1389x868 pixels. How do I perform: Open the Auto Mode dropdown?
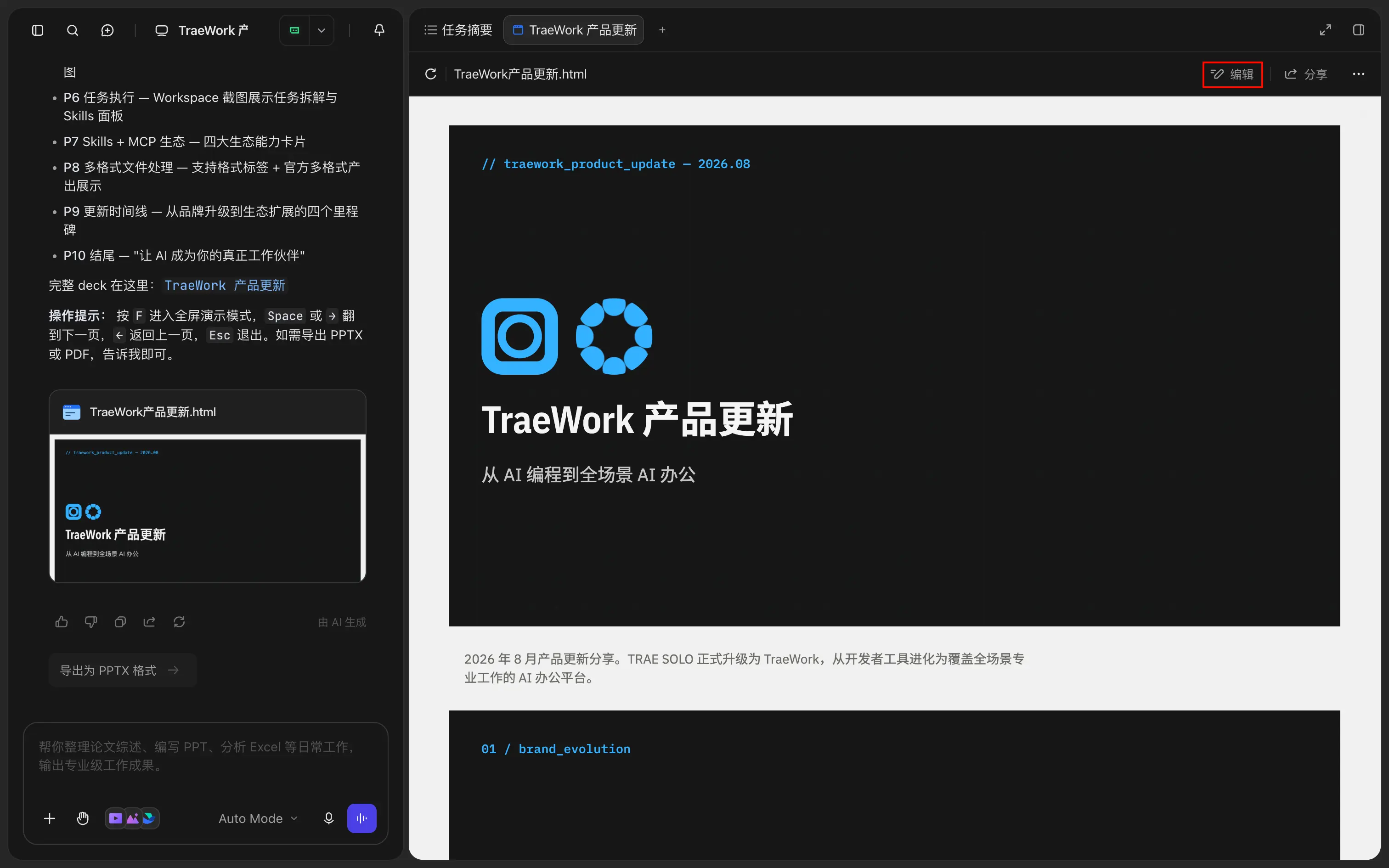(258, 818)
